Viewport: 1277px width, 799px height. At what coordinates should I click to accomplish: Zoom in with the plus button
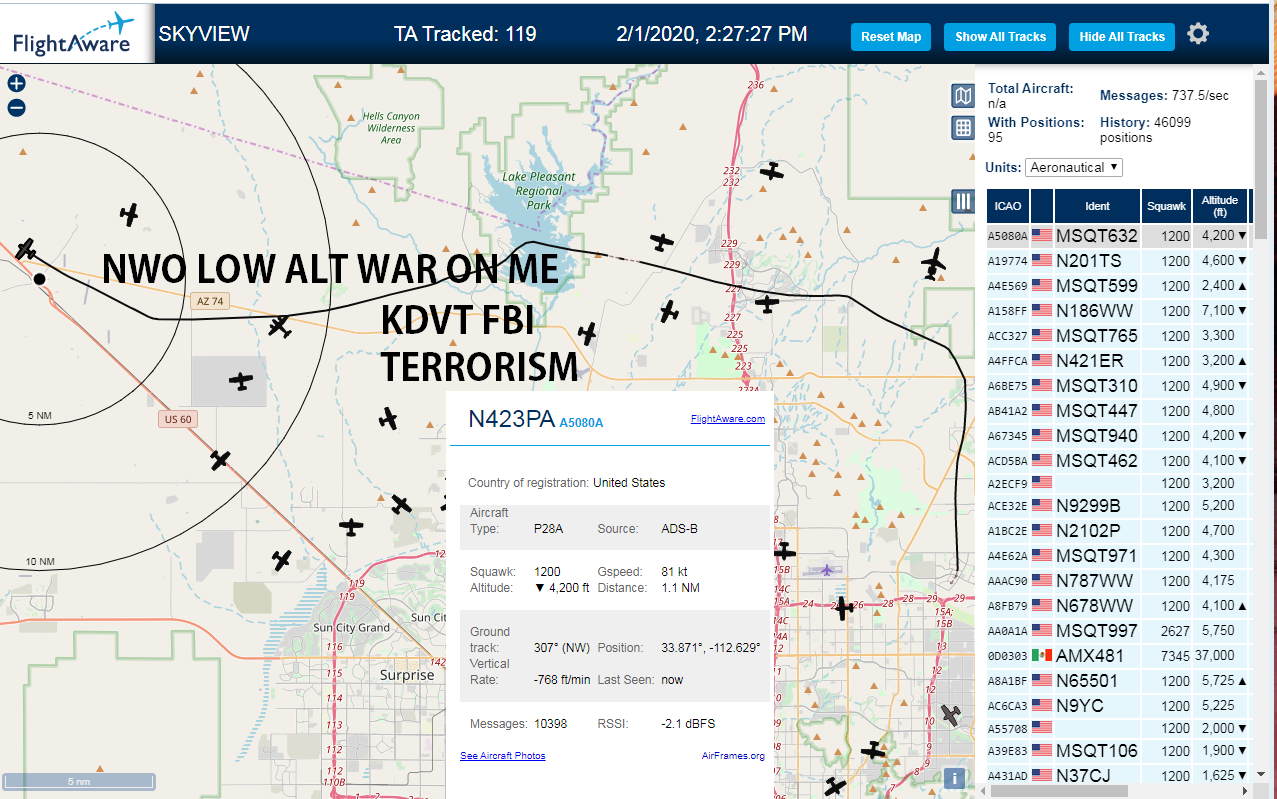[x=16, y=84]
